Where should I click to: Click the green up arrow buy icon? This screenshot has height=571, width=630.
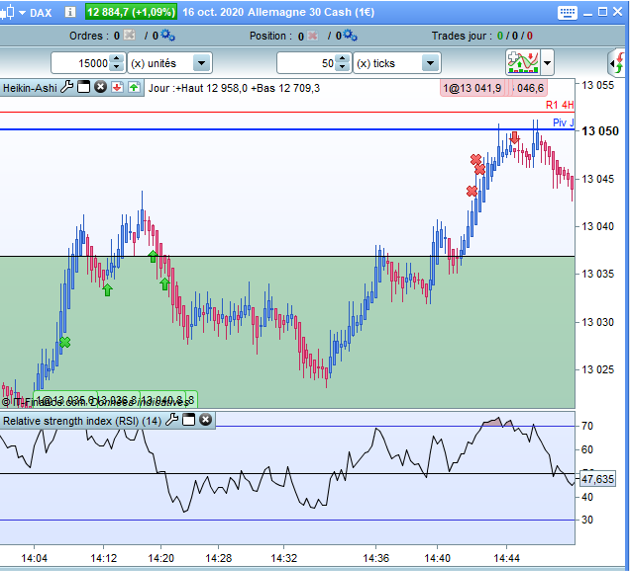[134, 87]
